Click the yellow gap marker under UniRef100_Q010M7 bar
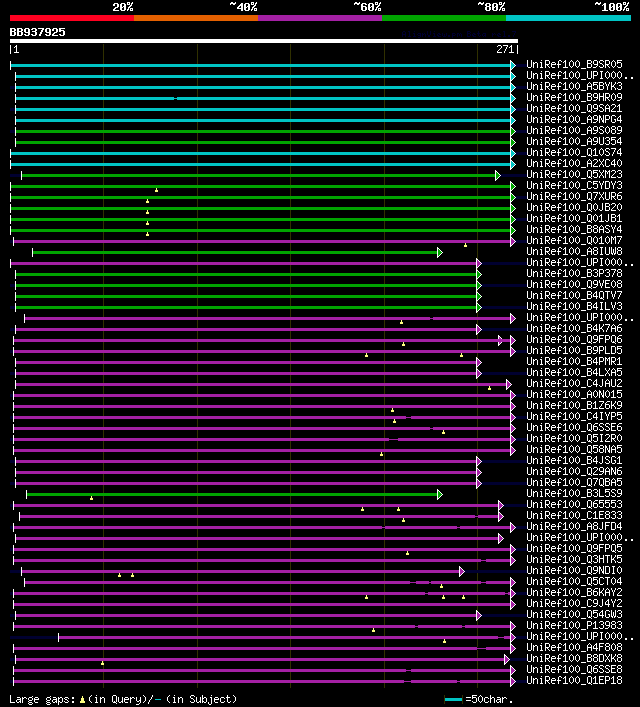 tap(465, 245)
